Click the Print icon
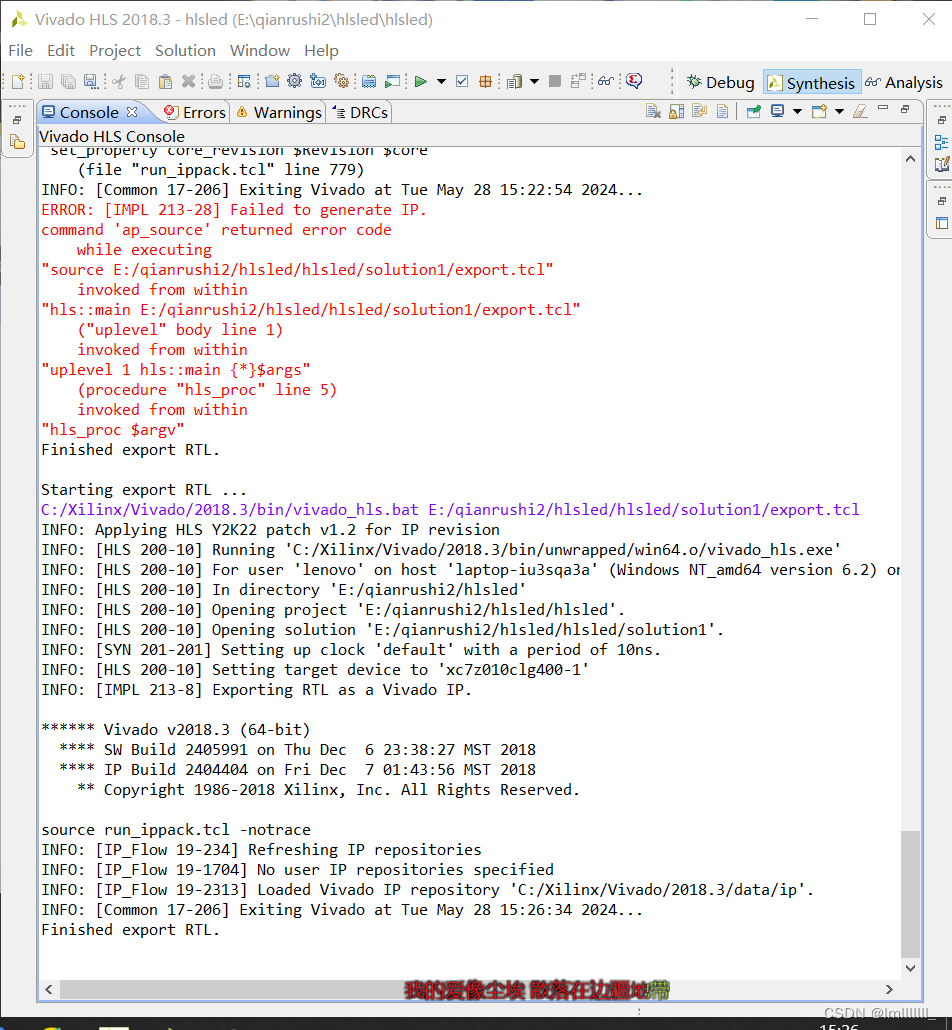 click(x=215, y=81)
